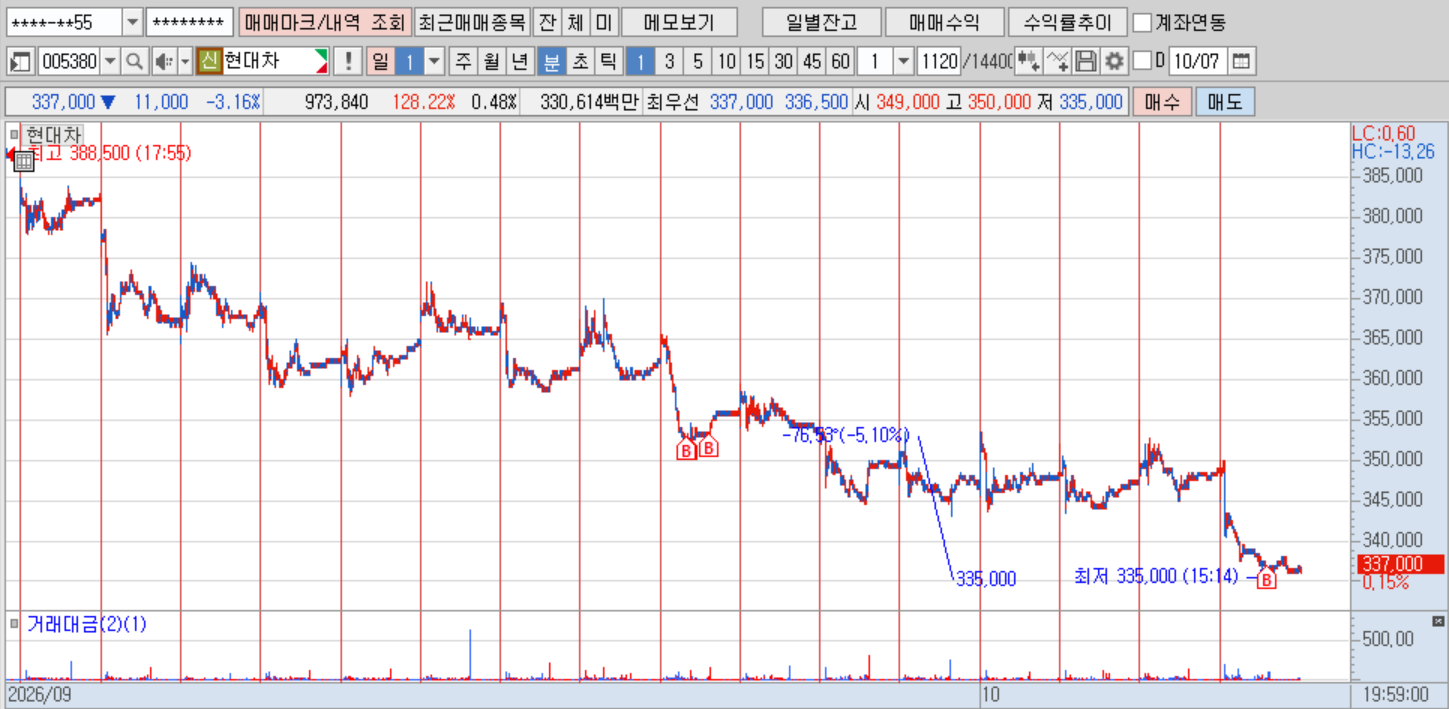
Task: Click the 최고 388,500 (17:55) label
Action: click(110, 153)
